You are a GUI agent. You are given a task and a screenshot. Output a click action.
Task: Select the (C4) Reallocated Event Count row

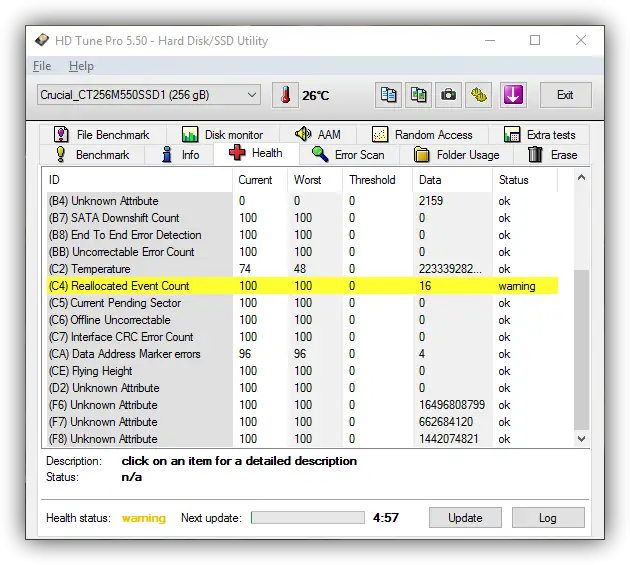[302, 286]
